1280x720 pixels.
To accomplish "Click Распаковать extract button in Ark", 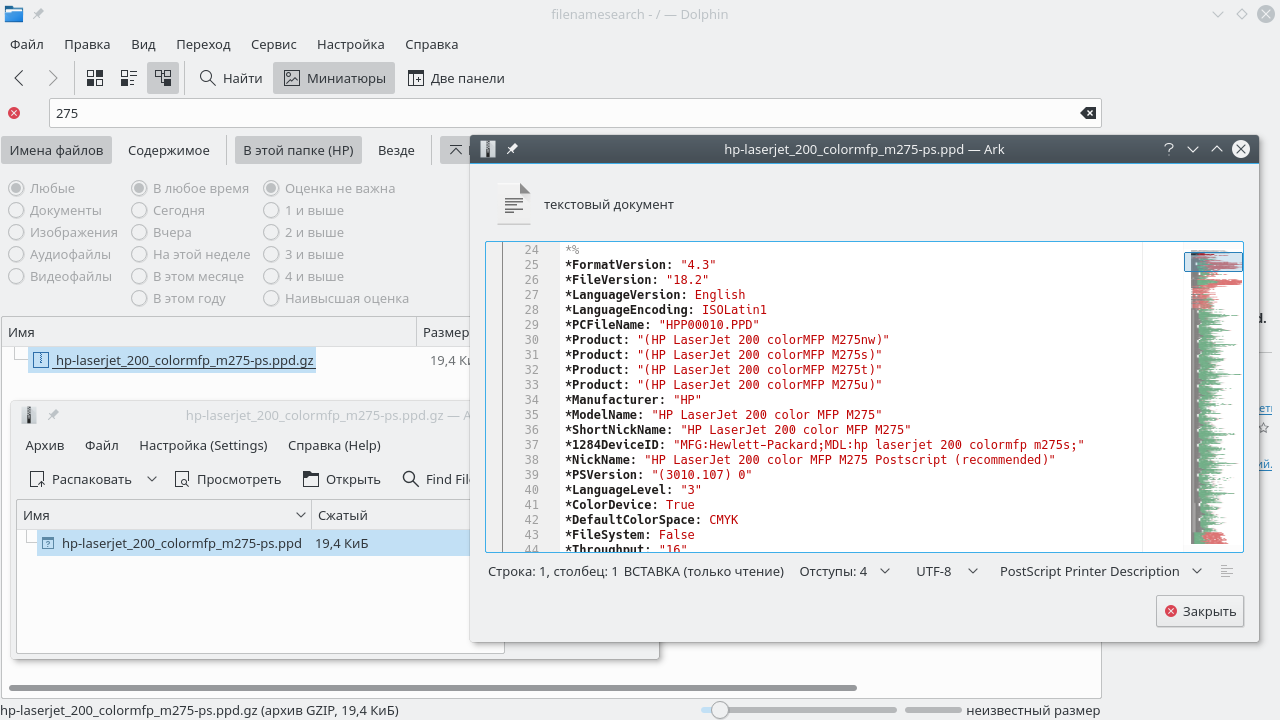I will tap(81, 479).
